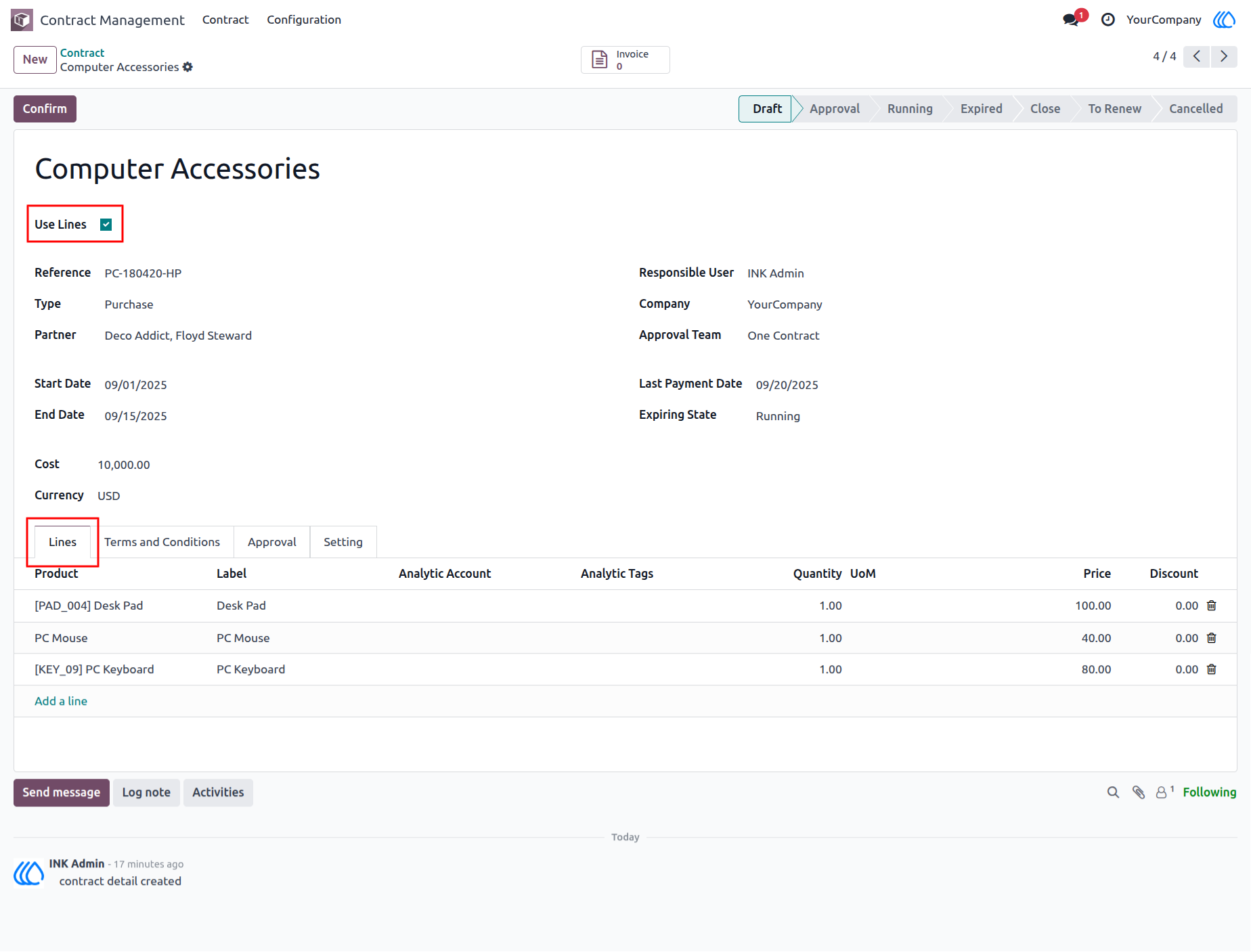Open the Configuration menu
Image resolution: width=1251 pixels, height=952 pixels.
coord(304,20)
